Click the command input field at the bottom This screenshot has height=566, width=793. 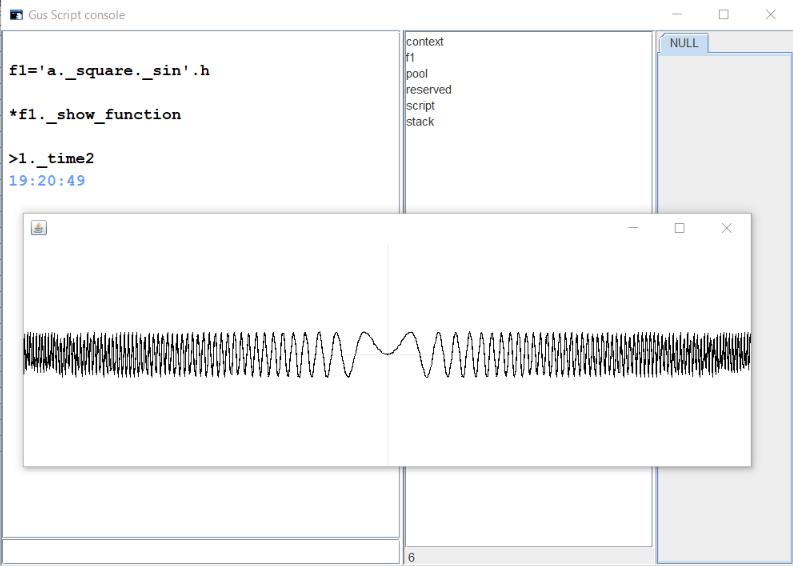click(x=201, y=551)
